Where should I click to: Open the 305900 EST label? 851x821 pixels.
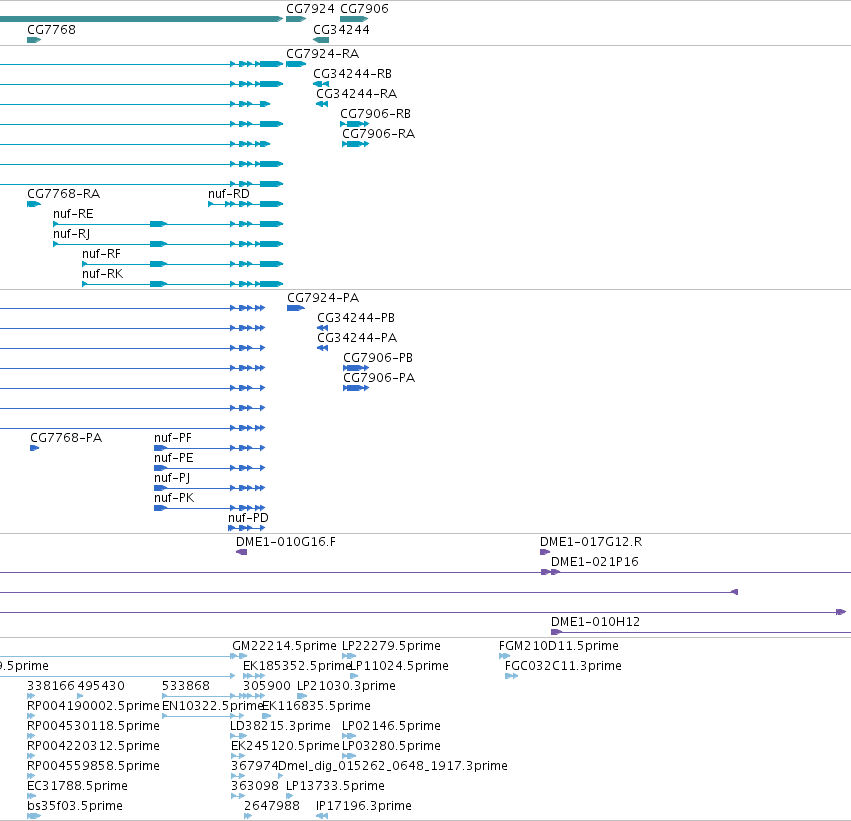[266, 686]
